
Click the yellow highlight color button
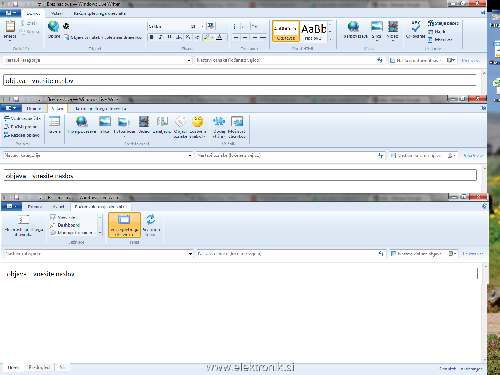click(x=207, y=37)
